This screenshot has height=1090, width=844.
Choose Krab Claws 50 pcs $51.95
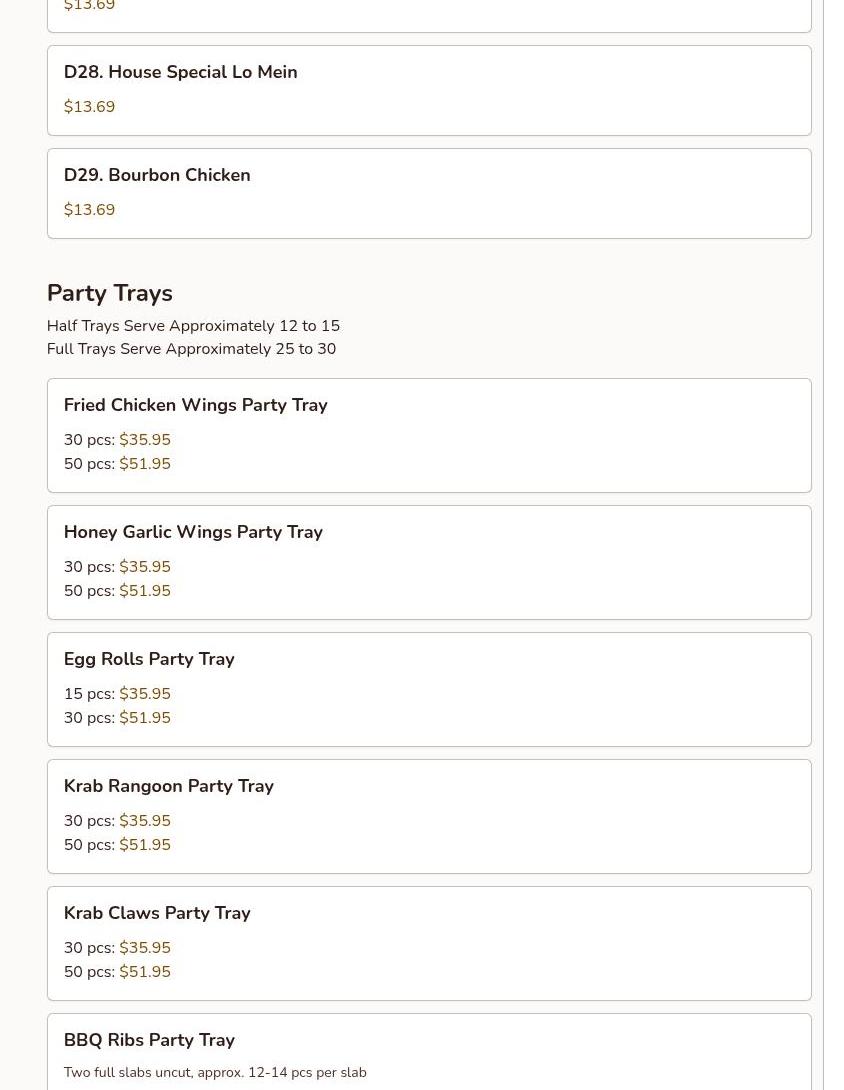pyautogui.click(x=117, y=972)
